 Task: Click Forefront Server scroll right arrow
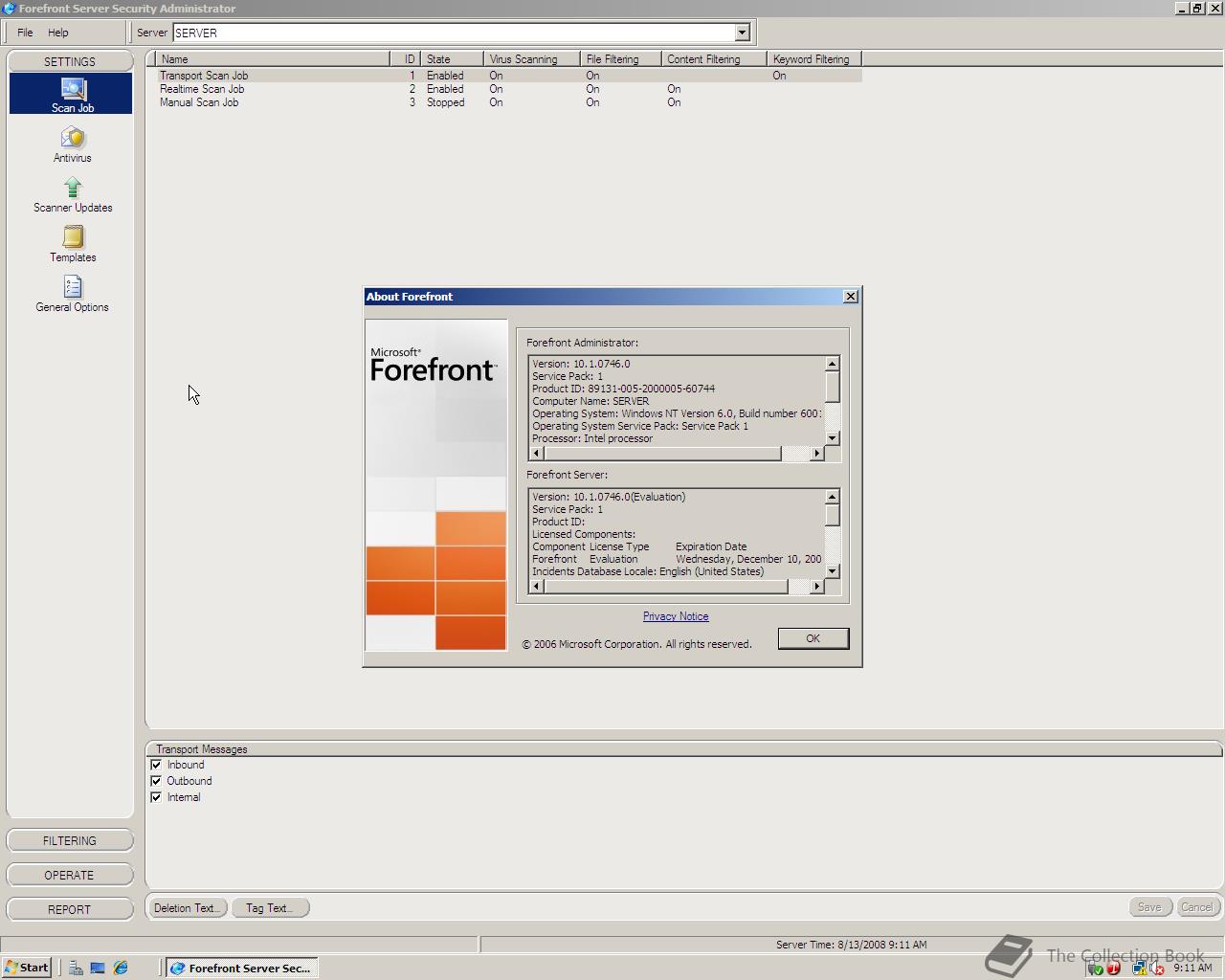click(x=816, y=587)
